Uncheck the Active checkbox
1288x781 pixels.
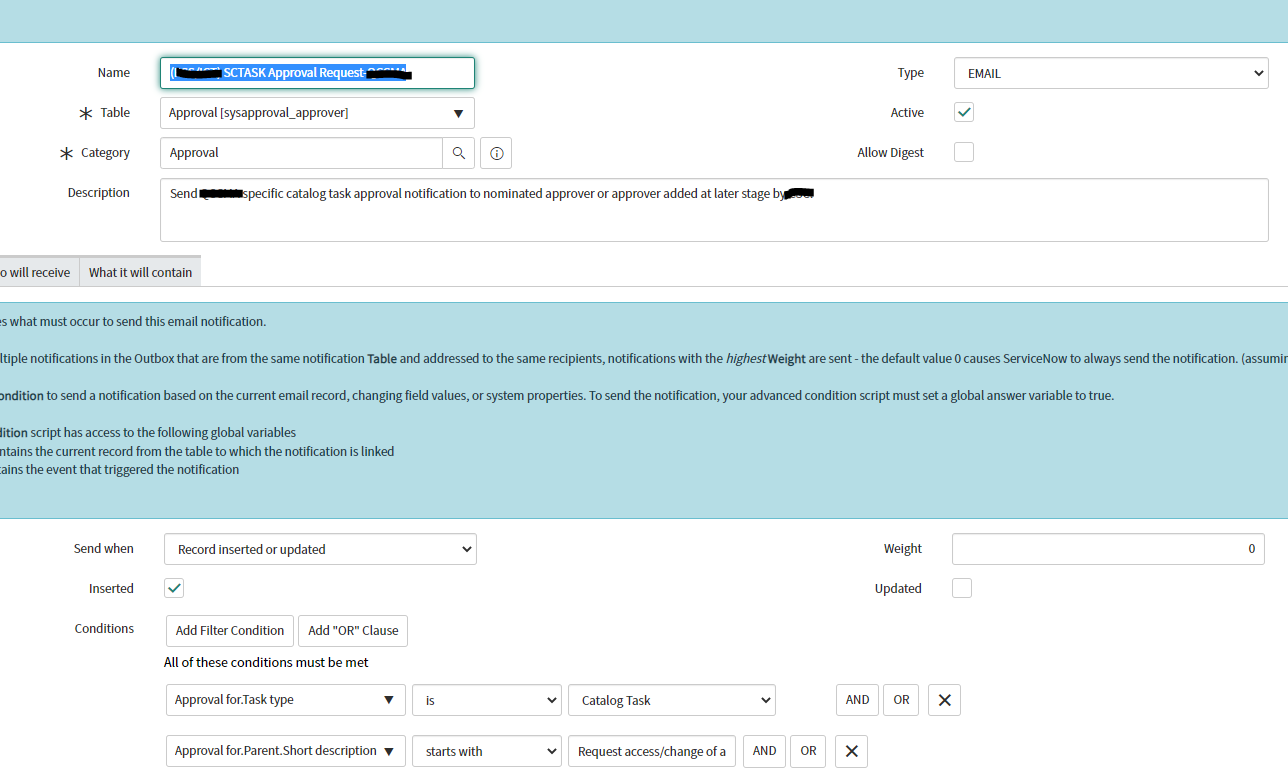[x=964, y=112]
